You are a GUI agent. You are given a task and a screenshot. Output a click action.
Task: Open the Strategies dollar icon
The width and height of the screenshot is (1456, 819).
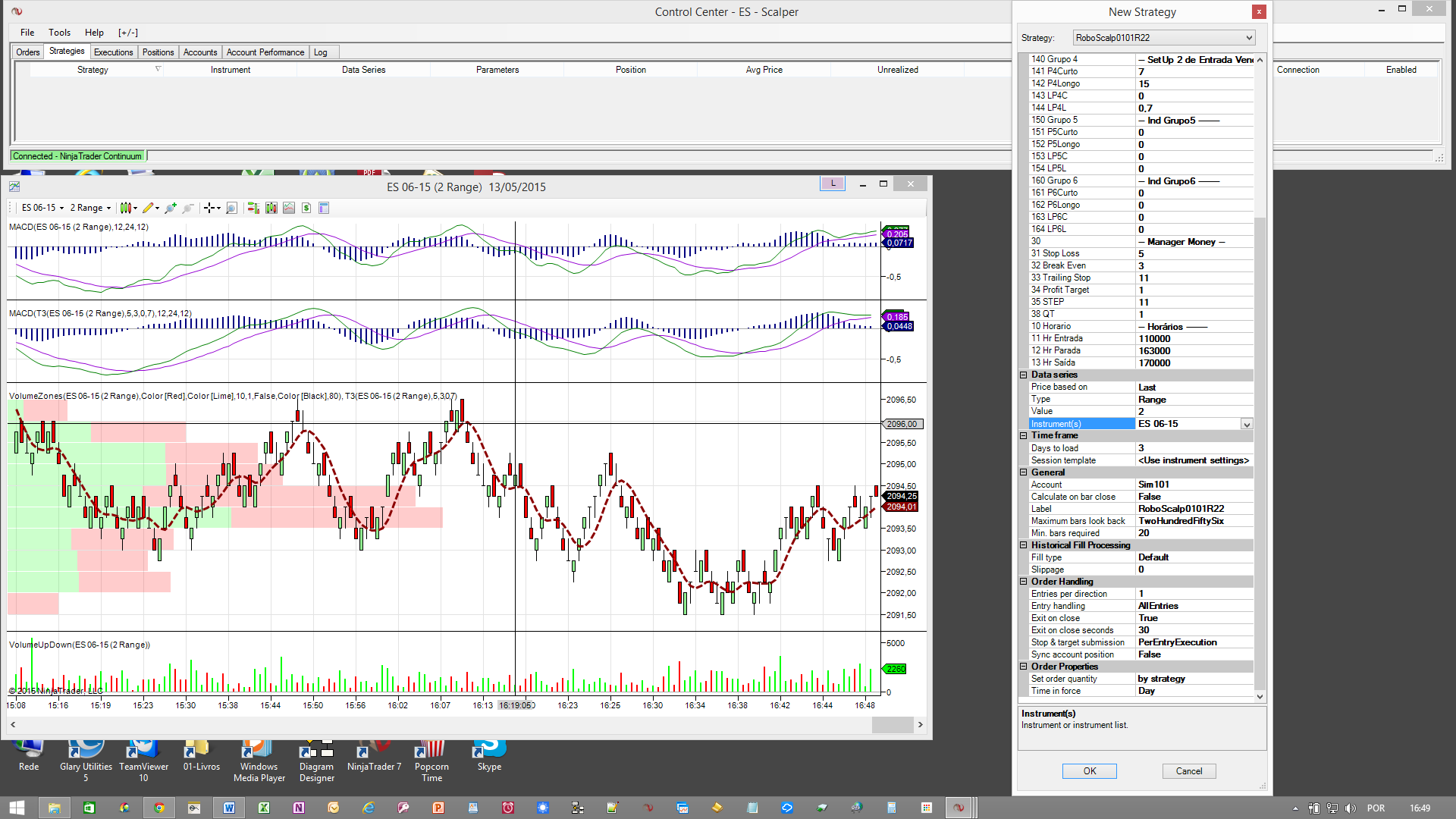[306, 208]
